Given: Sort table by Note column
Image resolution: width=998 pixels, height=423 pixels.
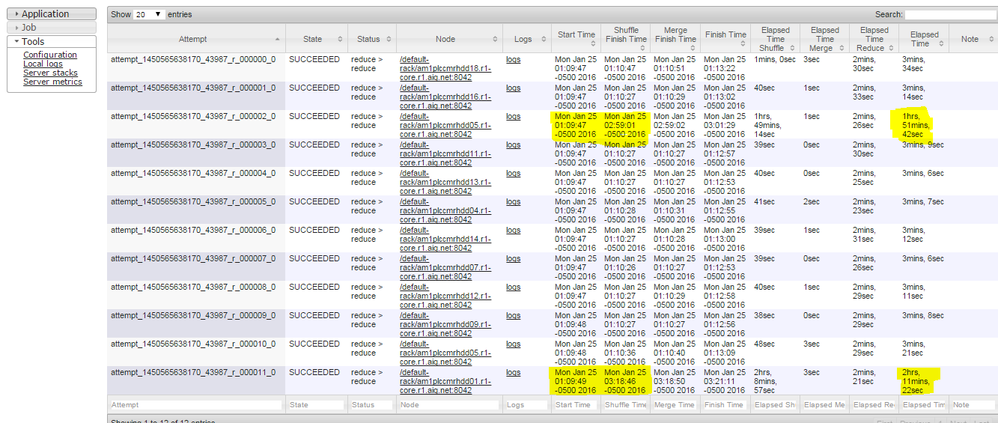Looking at the screenshot, I should (x=973, y=39).
